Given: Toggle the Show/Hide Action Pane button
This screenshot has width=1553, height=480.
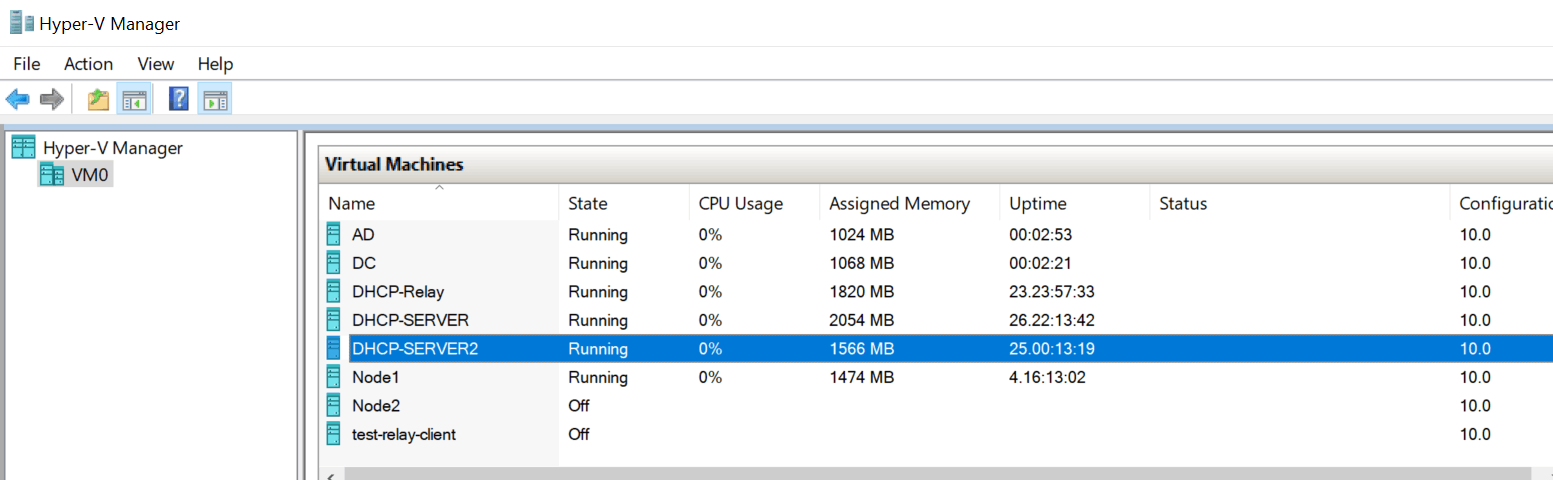Looking at the screenshot, I should coord(215,99).
